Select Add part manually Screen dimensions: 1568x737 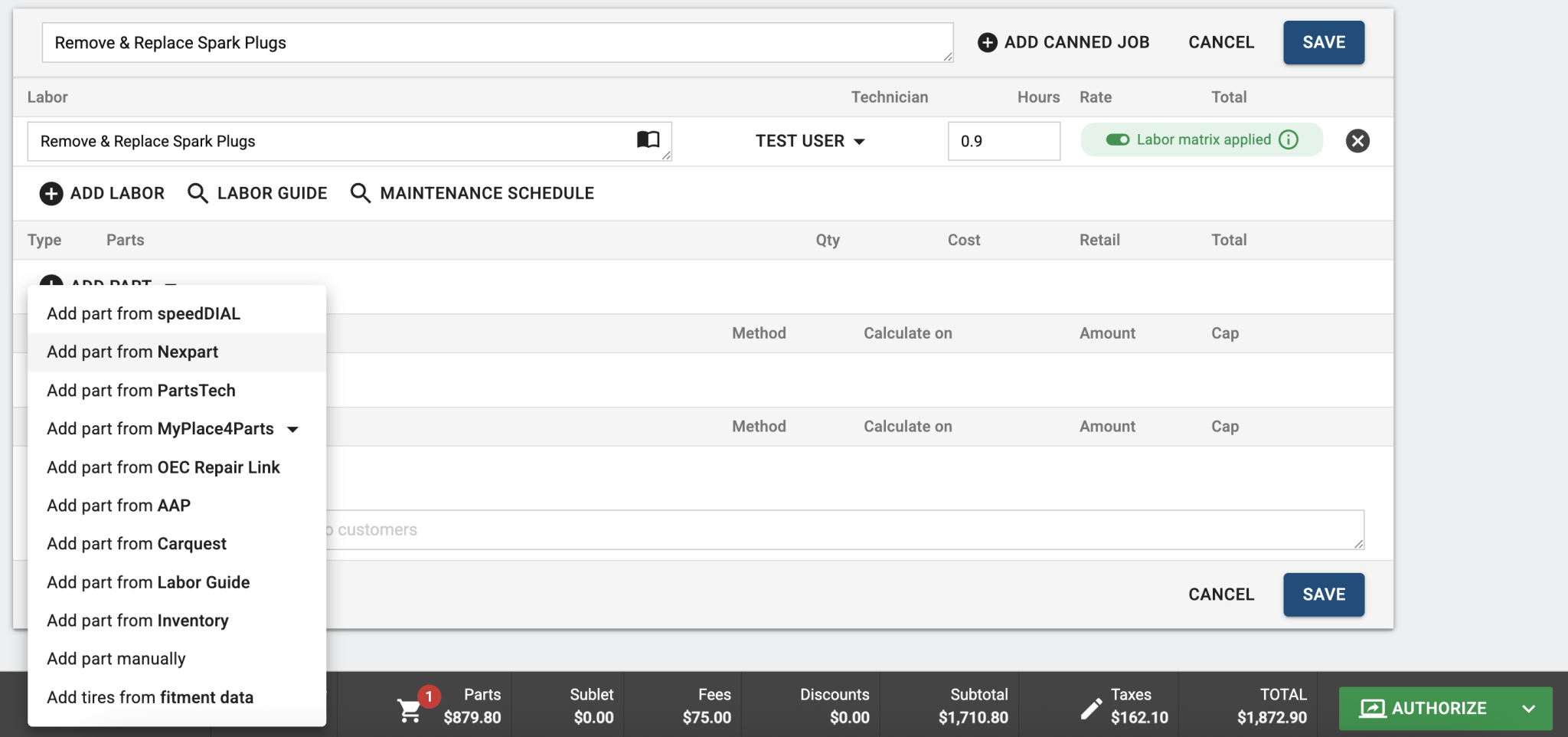(116, 658)
